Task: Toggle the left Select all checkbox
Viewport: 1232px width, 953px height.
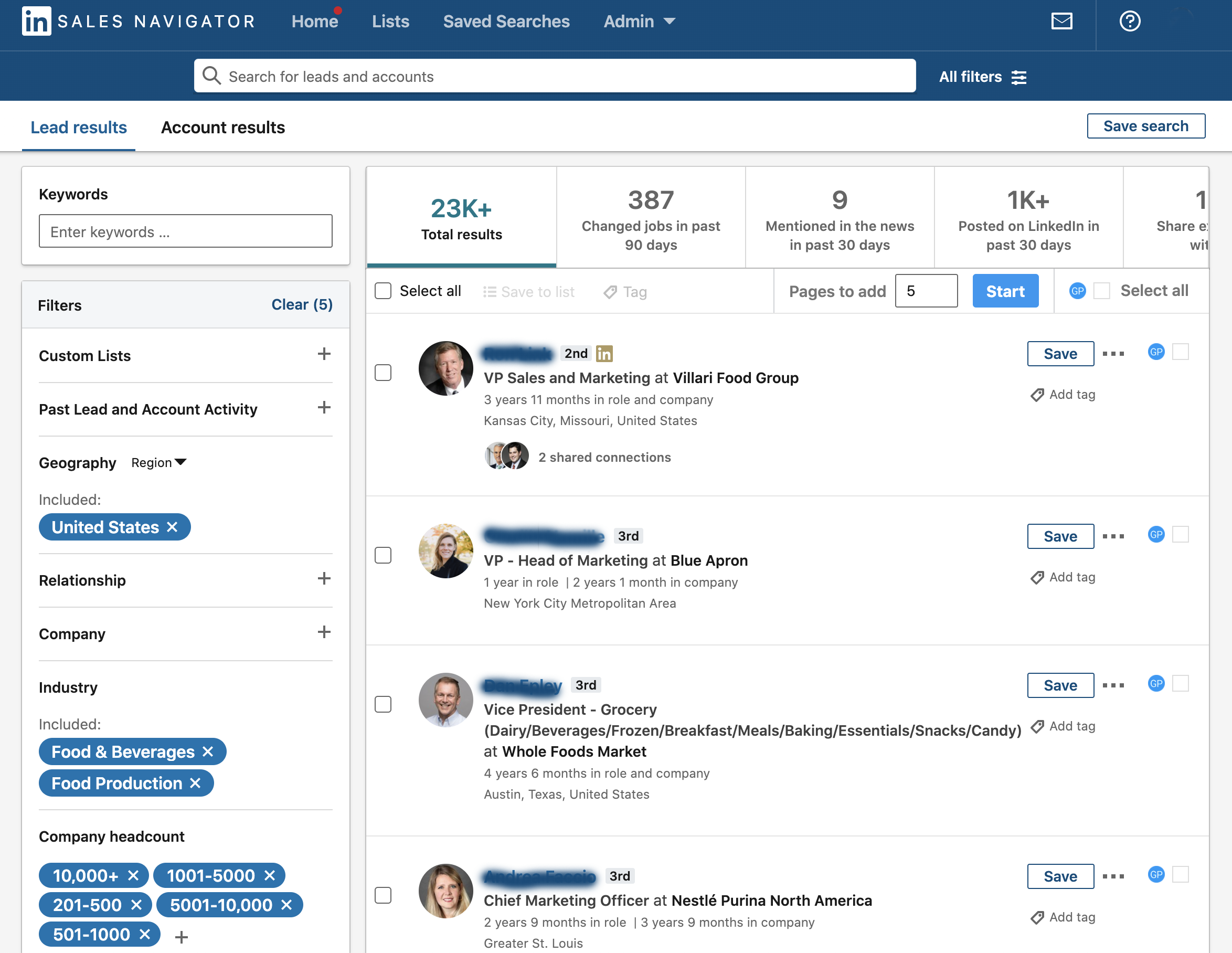Action: (383, 291)
